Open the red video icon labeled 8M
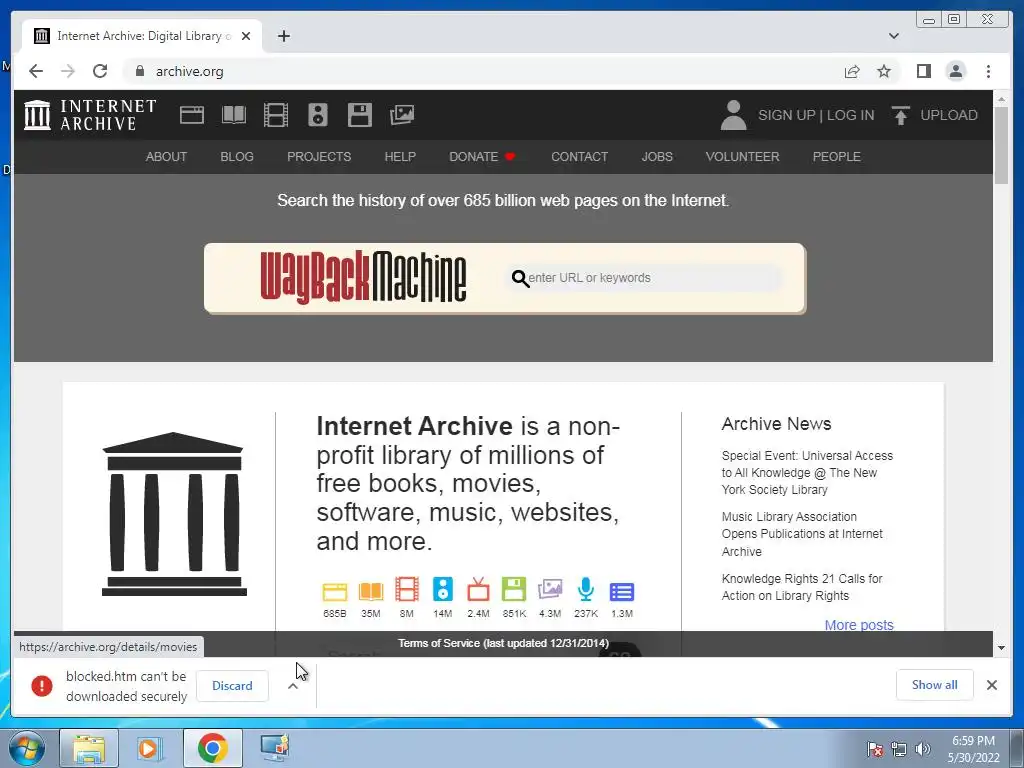1024x768 pixels. [406, 589]
